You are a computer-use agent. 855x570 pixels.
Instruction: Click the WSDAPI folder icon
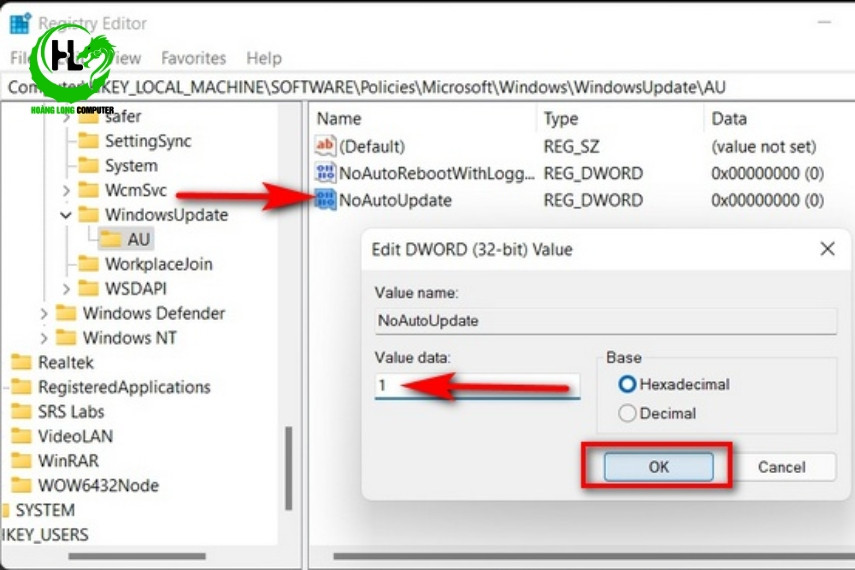(88, 288)
